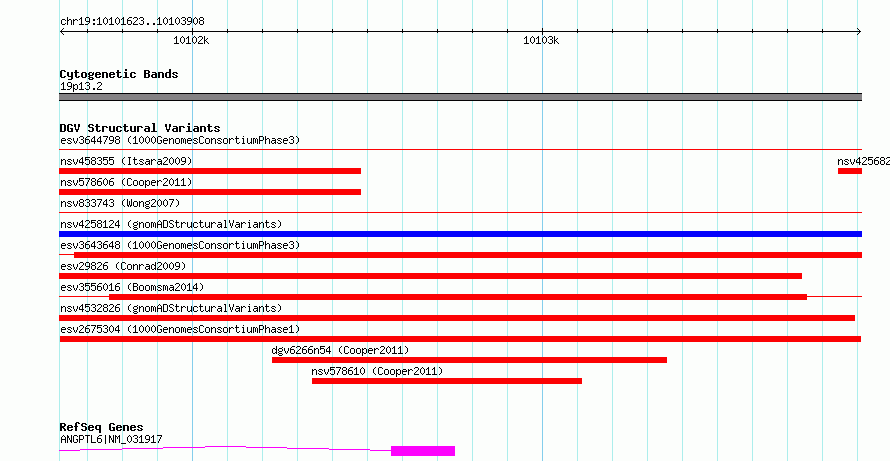The width and height of the screenshot is (890, 461).
Task: Click the chr19:10101623..10103908 coordinate label
Action: click(x=132, y=22)
